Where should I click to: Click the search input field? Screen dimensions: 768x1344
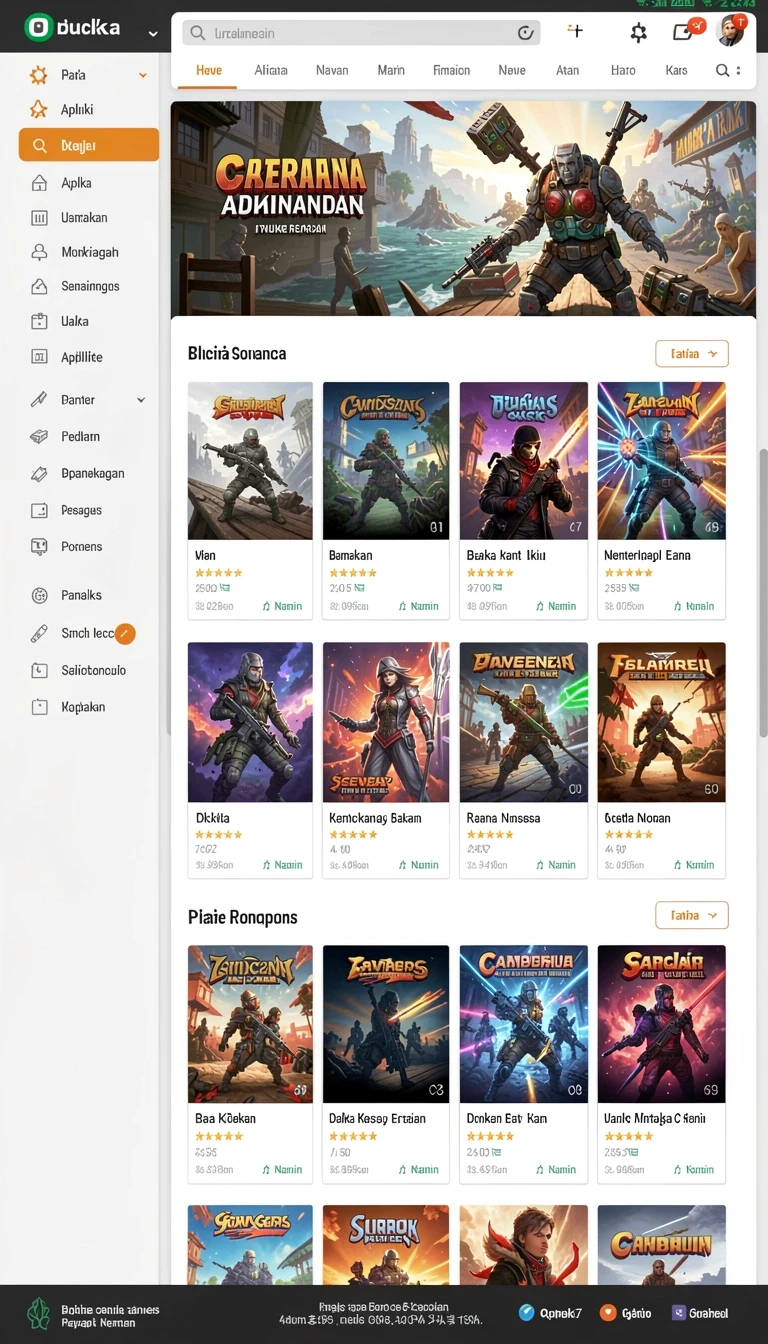click(x=361, y=33)
